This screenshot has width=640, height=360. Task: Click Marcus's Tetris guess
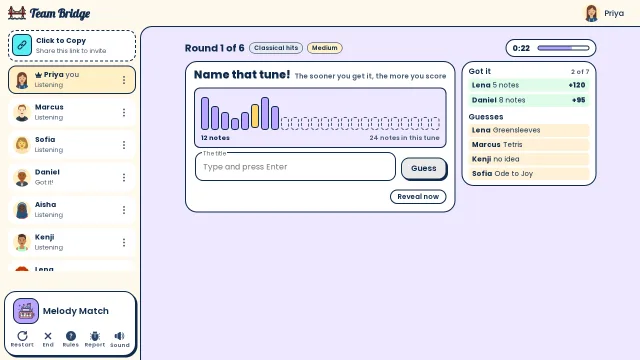529,144
